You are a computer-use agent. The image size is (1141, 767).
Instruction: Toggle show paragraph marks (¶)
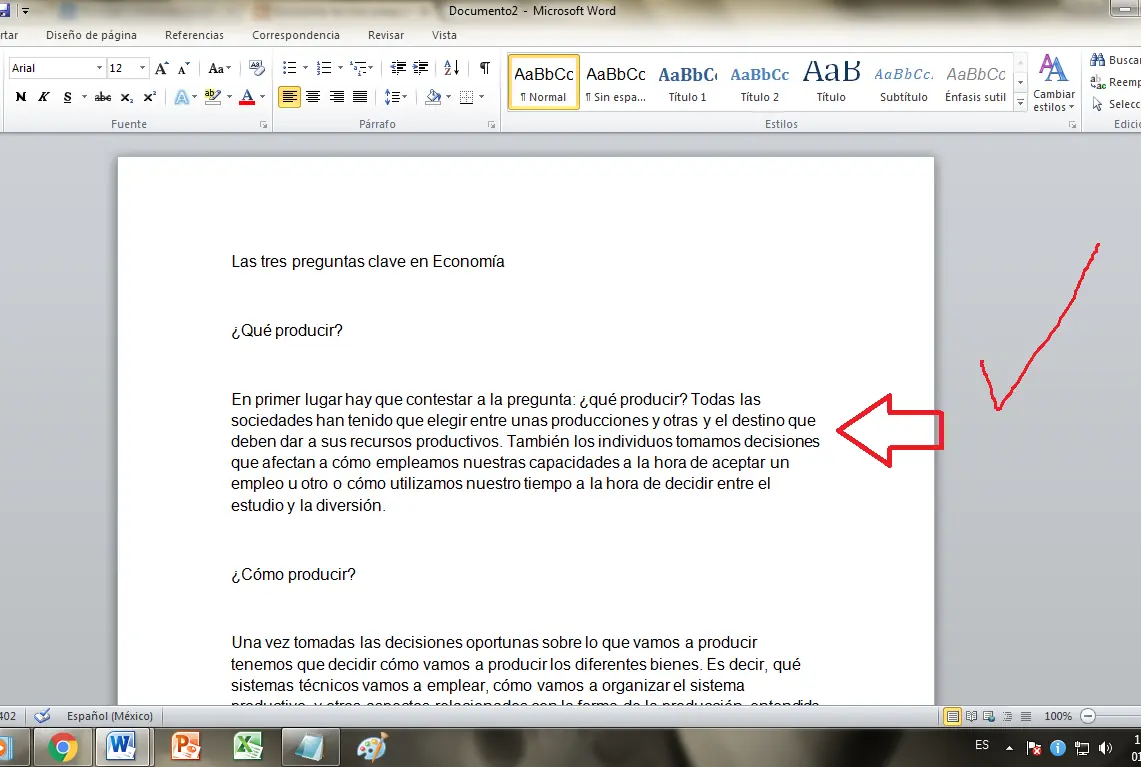(485, 68)
